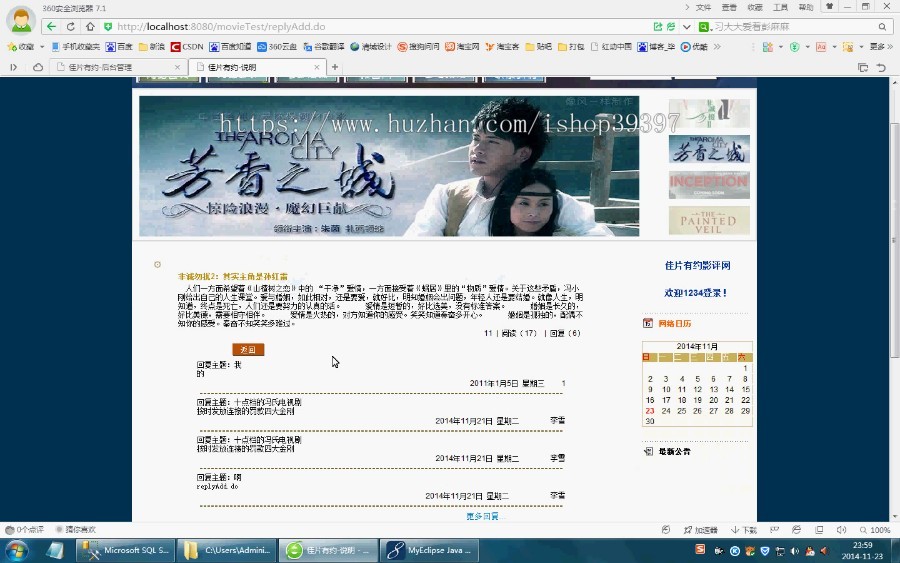
Task: Select date 23 in the calendar
Action: point(650,411)
